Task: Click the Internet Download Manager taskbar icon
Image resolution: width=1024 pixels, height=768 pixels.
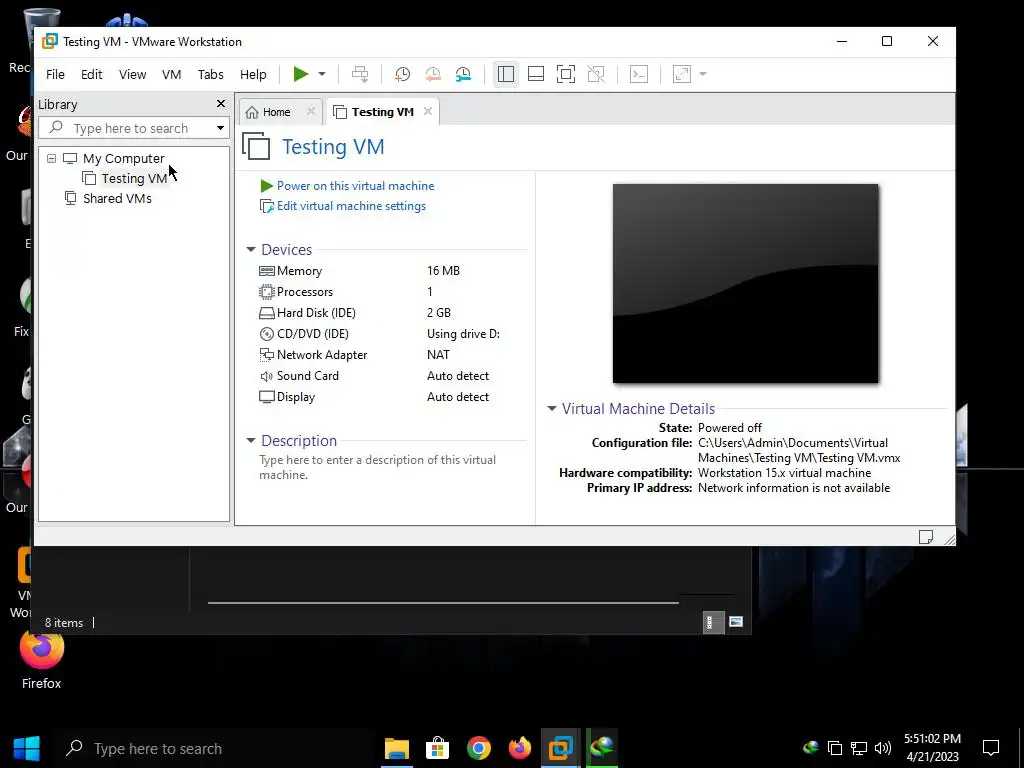Action: click(601, 748)
